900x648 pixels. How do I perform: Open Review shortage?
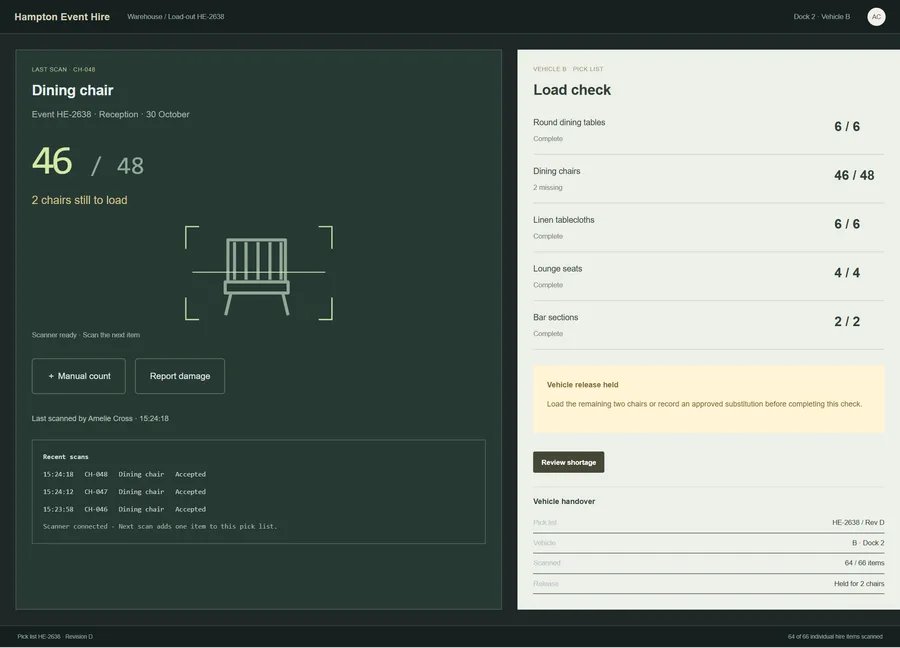tap(568, 462)
